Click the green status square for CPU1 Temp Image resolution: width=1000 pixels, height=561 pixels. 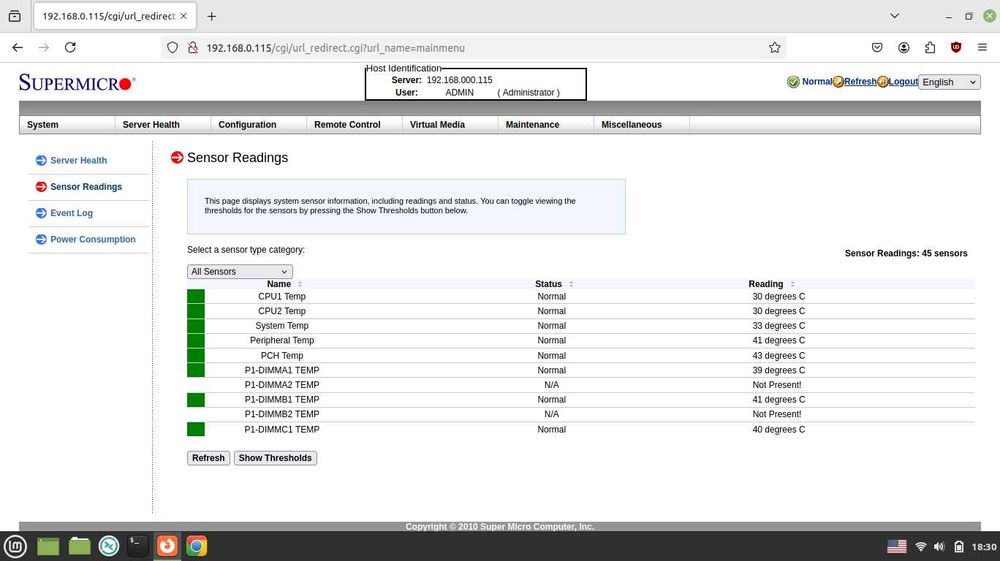point(196,296)
